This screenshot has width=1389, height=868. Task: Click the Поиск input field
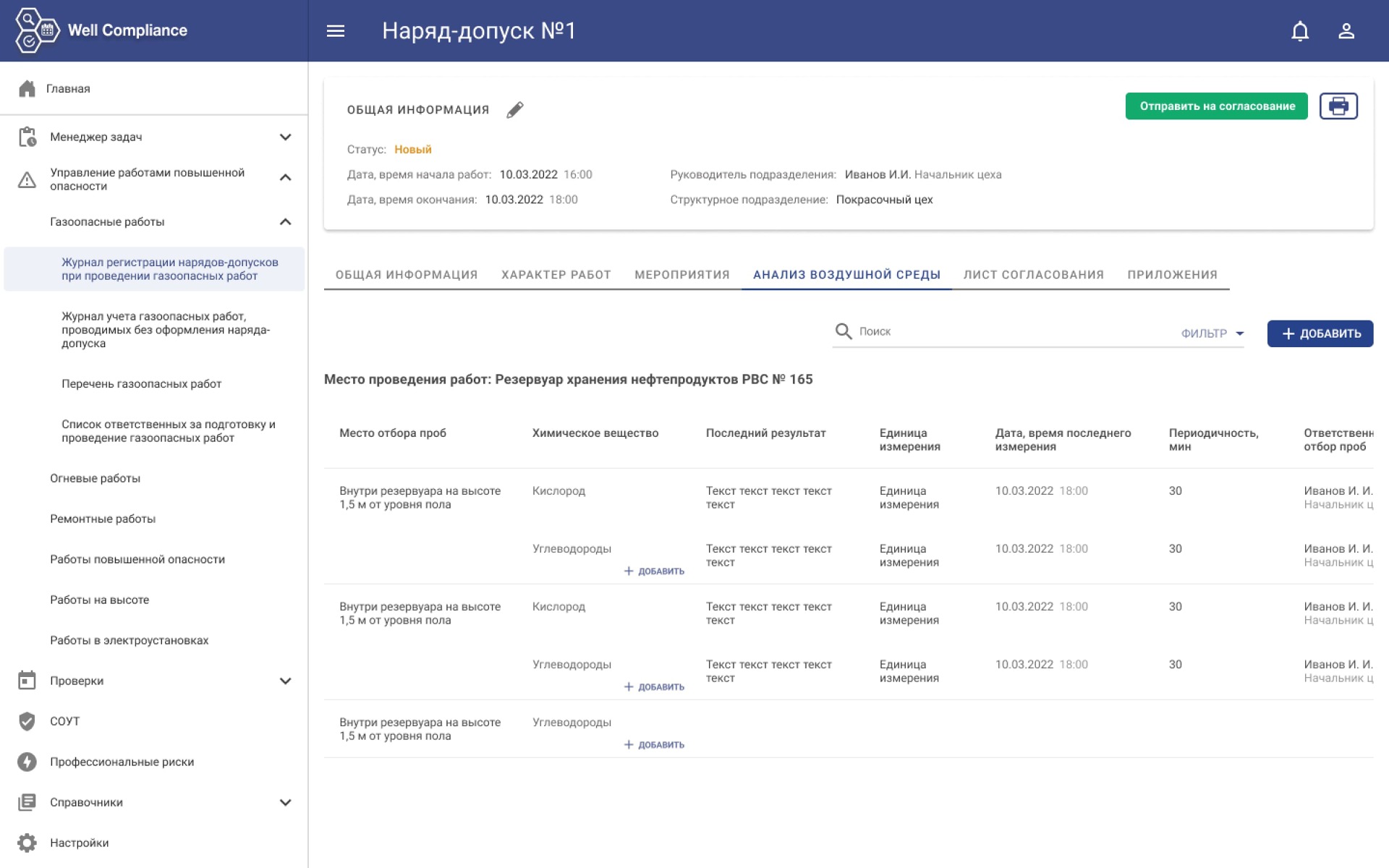click(x=1013, y=331)
